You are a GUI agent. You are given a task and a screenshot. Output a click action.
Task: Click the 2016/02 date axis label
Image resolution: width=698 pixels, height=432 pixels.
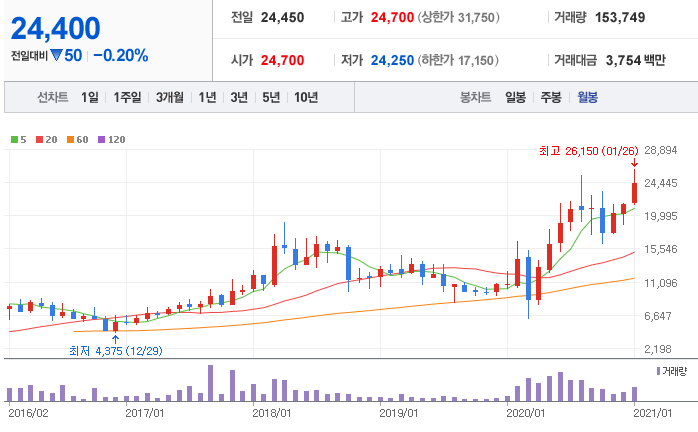tap(28, 413)
